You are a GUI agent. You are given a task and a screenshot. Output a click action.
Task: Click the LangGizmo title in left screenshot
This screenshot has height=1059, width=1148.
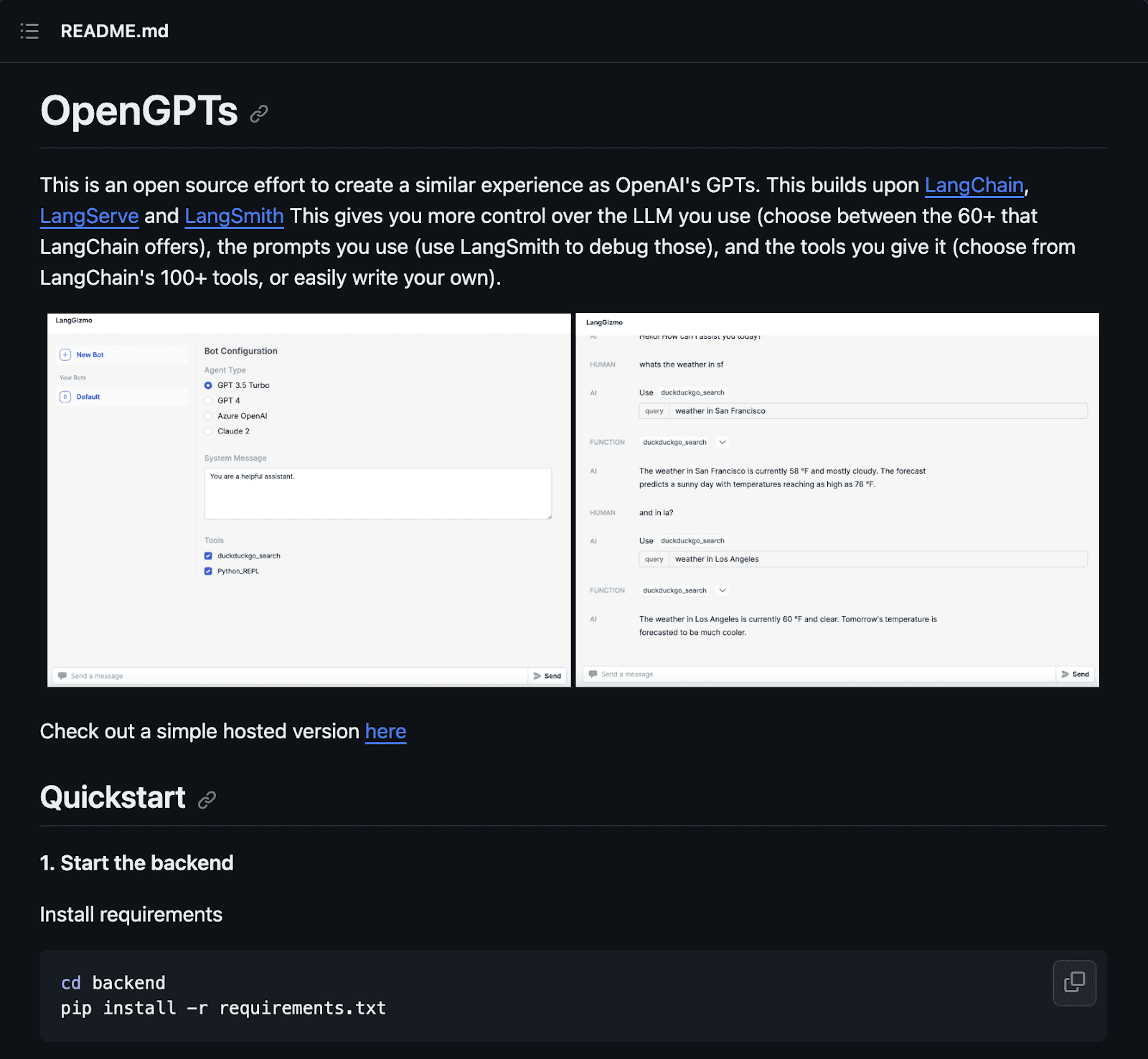point(74,321)
